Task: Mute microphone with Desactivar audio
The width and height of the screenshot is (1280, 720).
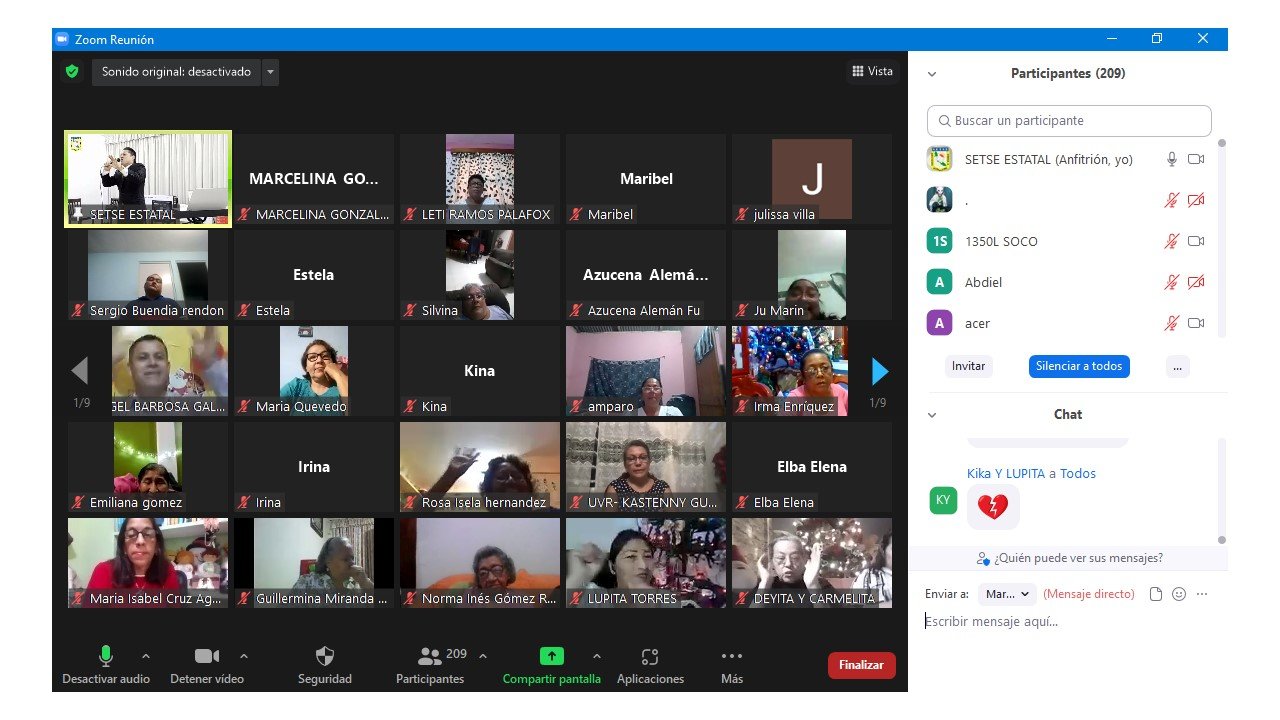Action: coord(105,656)
